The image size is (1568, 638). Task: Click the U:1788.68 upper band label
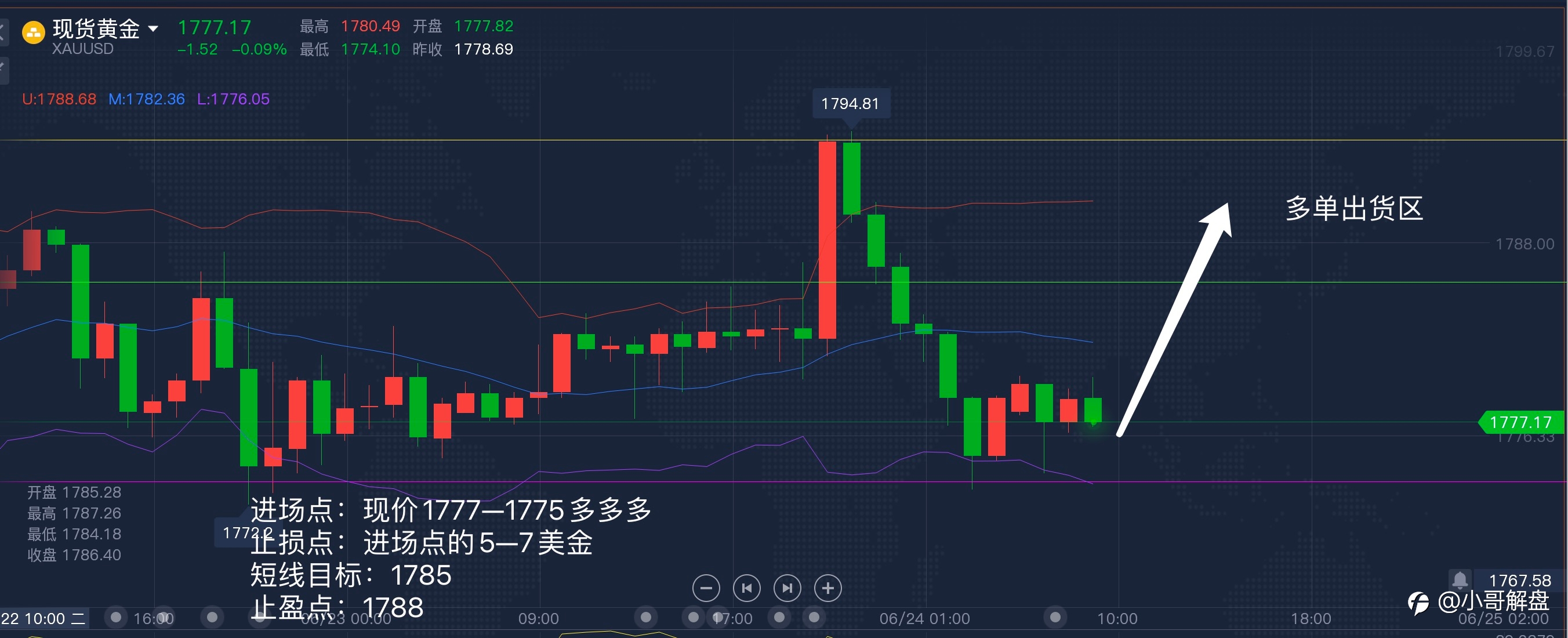pyautogui.click(x=59, y=99)
